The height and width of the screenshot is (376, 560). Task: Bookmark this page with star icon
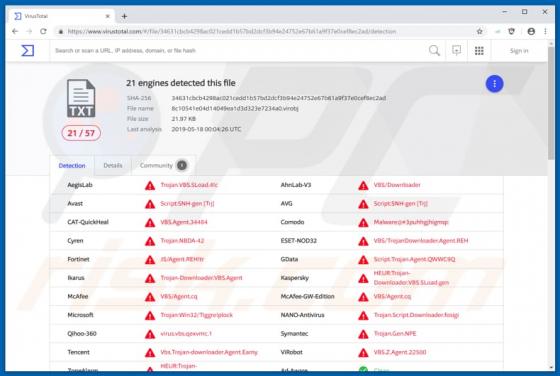(480, 31)
